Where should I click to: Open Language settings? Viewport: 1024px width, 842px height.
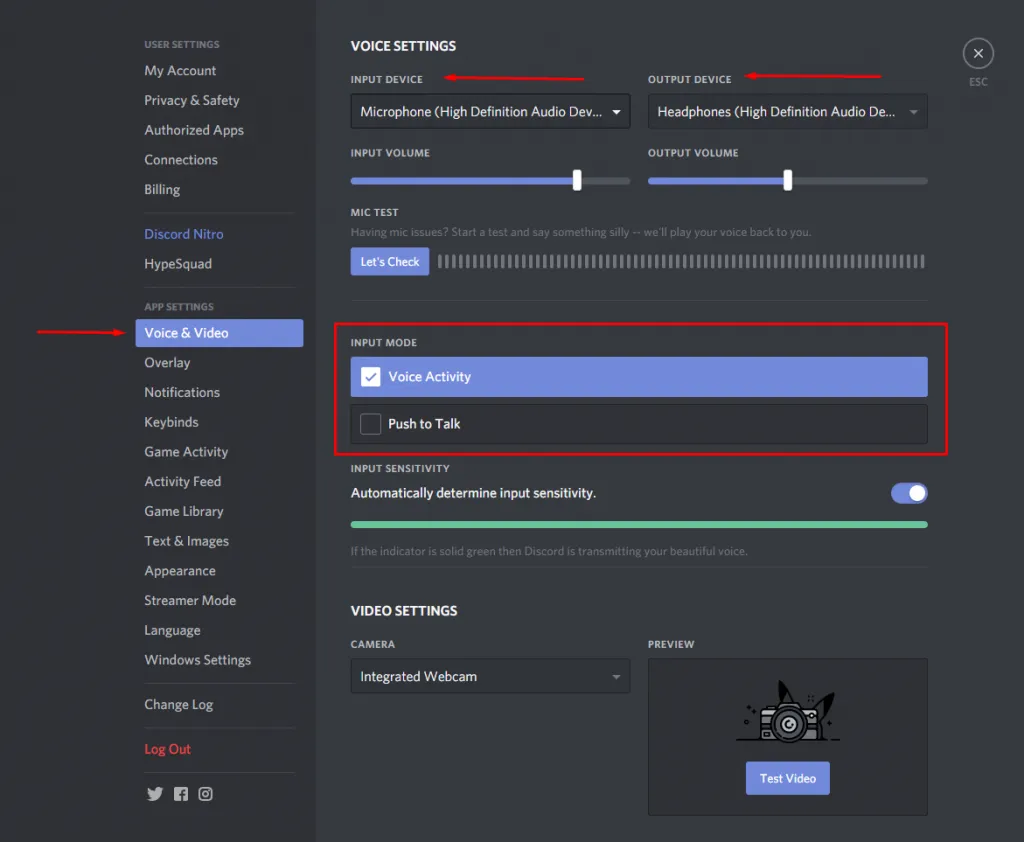(x=172, y=630)
